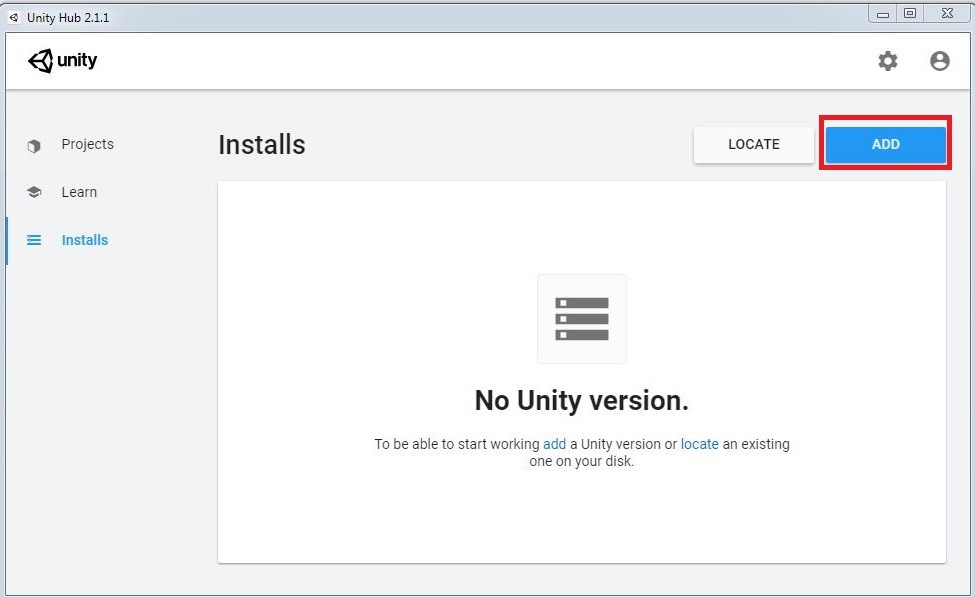
Task: Select the Projects cube icon in sidebar
Action: click(x=35, y=145)
